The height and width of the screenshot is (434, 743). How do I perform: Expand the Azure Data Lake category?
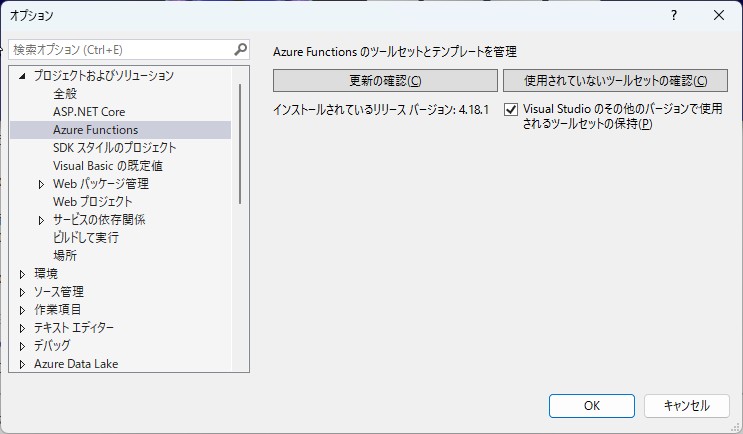(22, 364)
